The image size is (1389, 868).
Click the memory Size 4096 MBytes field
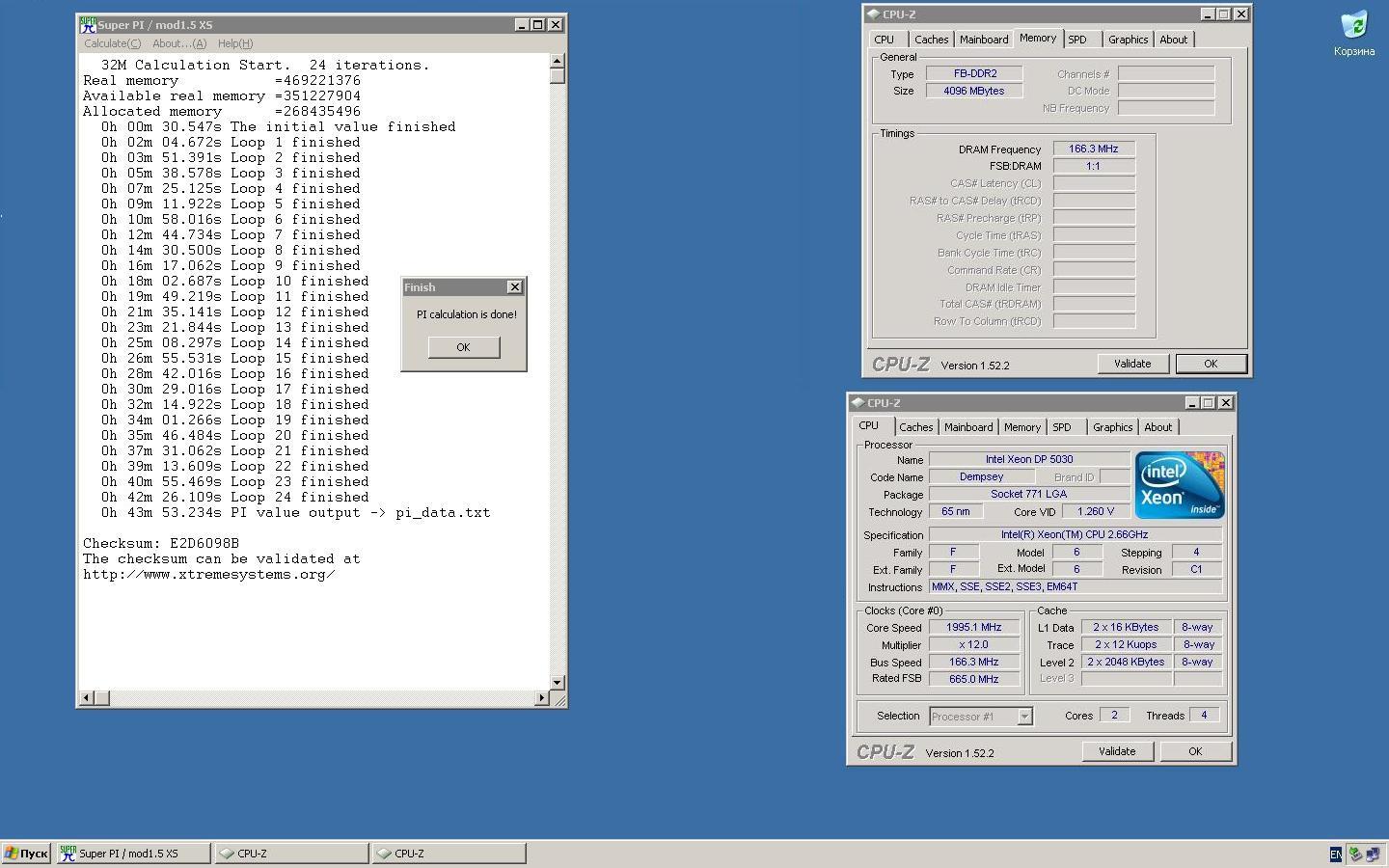click(974, 91)
